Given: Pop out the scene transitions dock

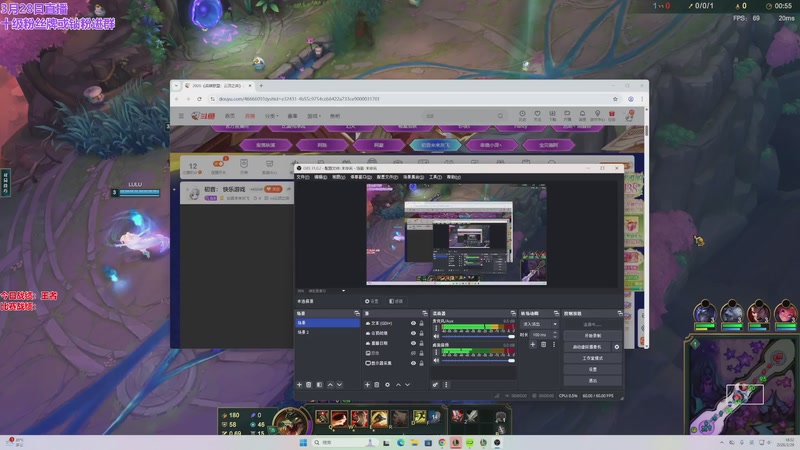Looking at the screenshot, I should coord(556,313).
